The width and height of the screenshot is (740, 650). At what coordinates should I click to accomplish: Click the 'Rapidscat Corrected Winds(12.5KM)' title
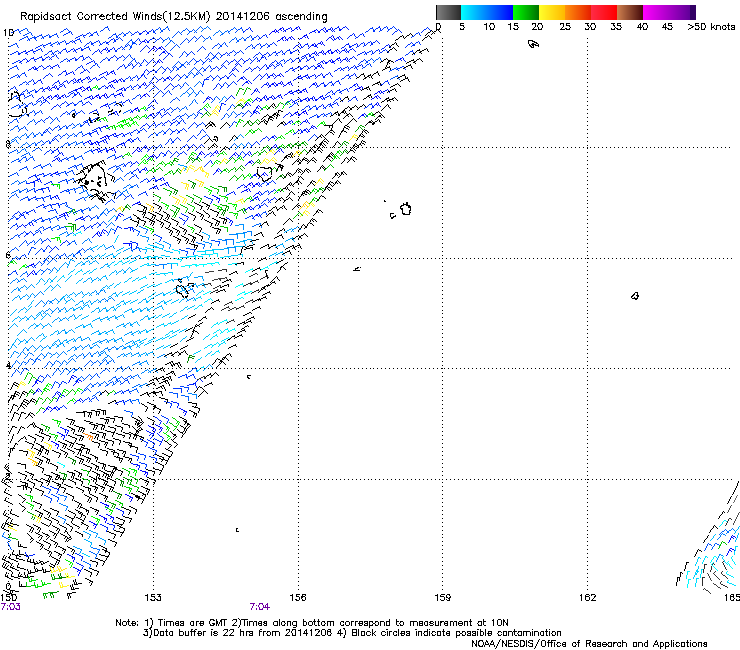tap(115, 16)
